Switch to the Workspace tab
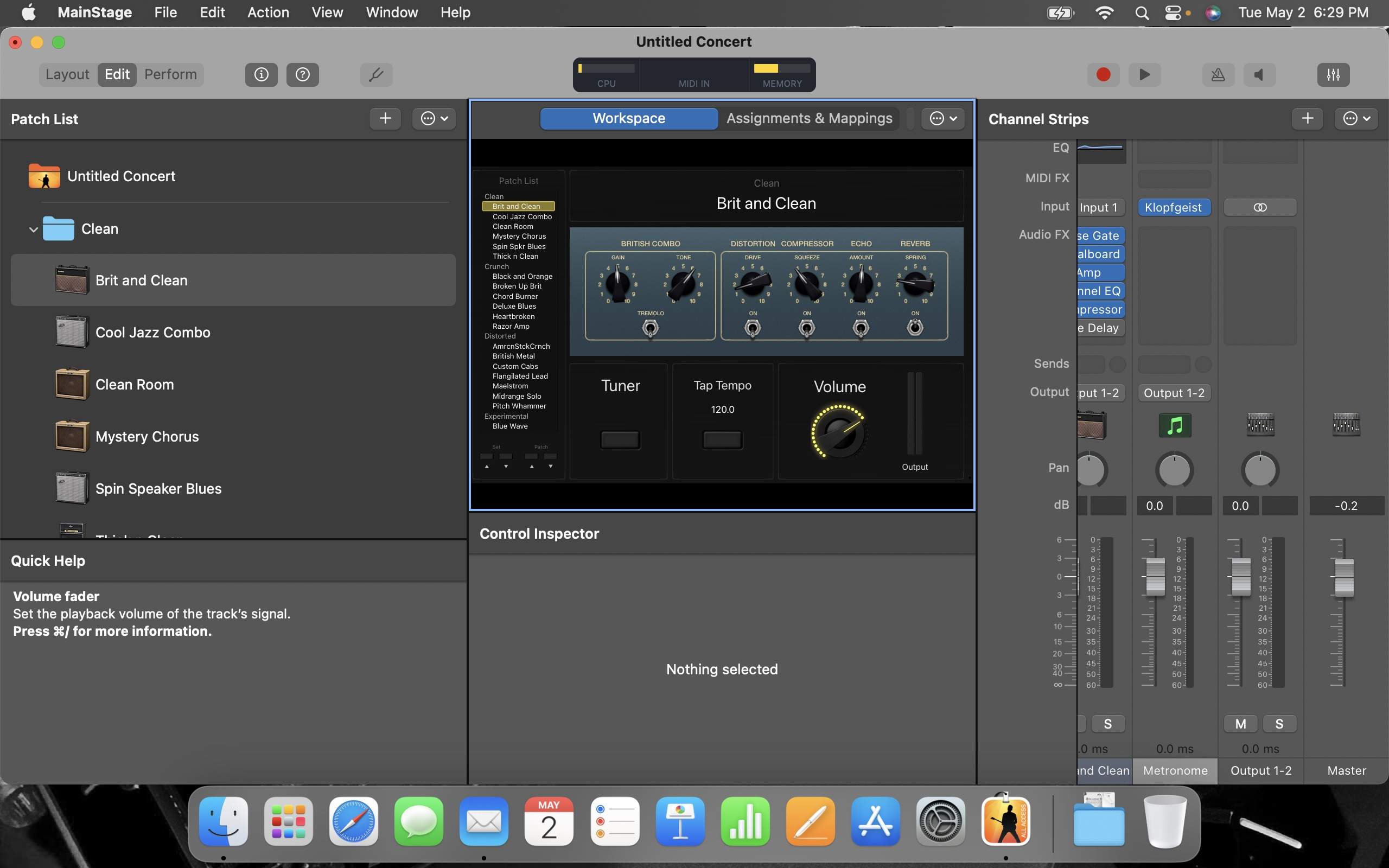The height and width of the screenshot is (868, 1389). click(x=628, y=118)
